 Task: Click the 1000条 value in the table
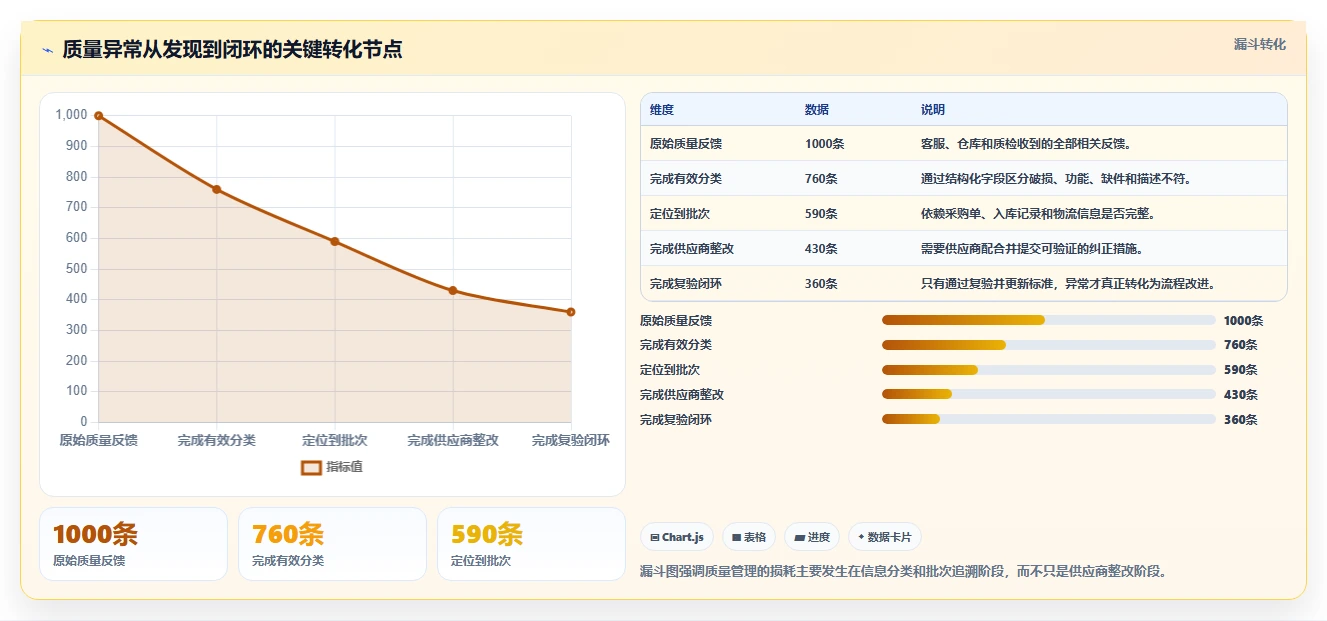coord(824,144)
